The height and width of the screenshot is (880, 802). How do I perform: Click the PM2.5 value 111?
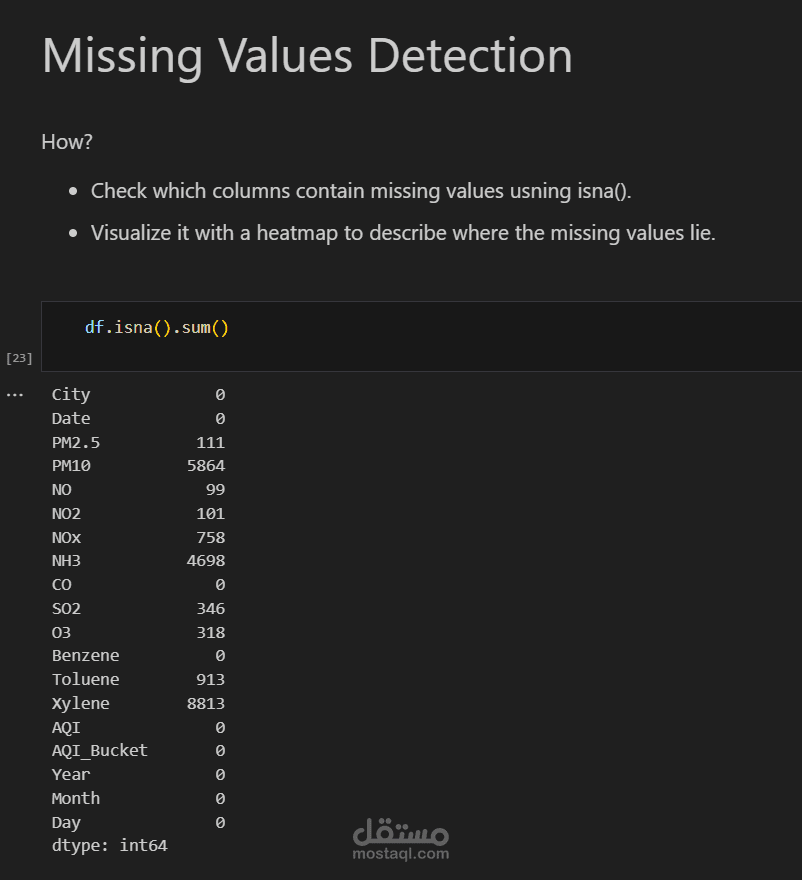point(210,442)
